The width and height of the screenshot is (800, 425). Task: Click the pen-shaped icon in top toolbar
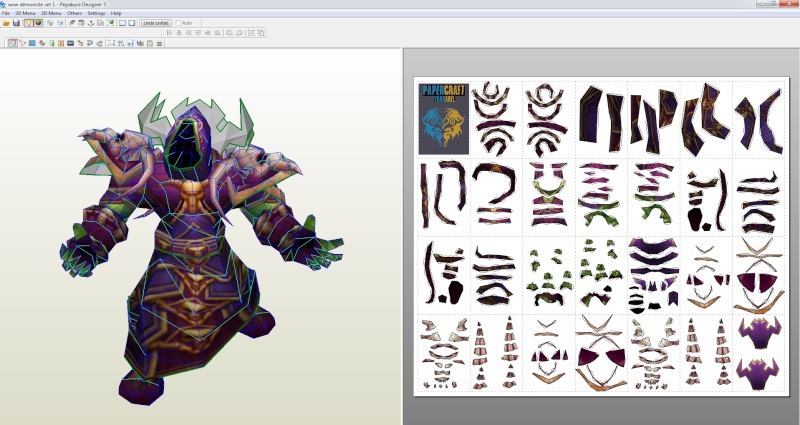[72, 23]
